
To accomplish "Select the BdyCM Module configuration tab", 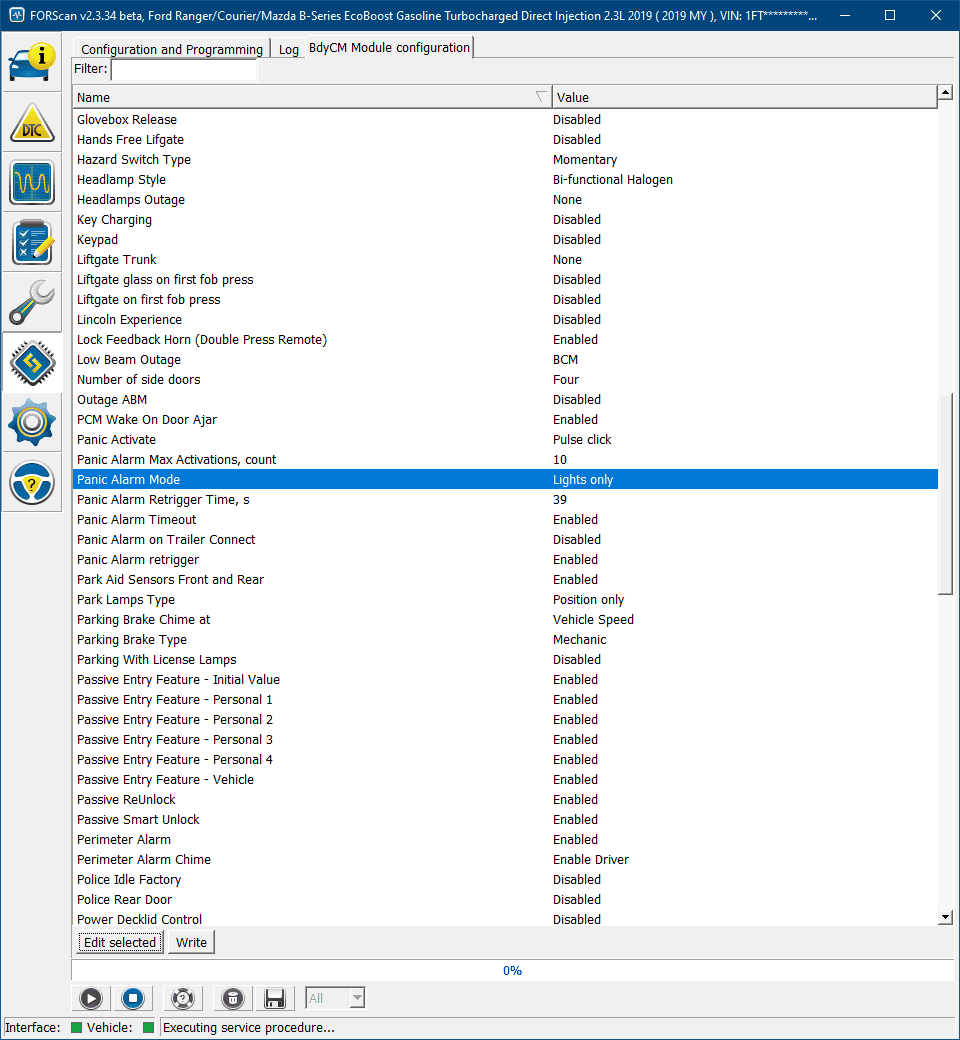I will [x=389, y=48].
